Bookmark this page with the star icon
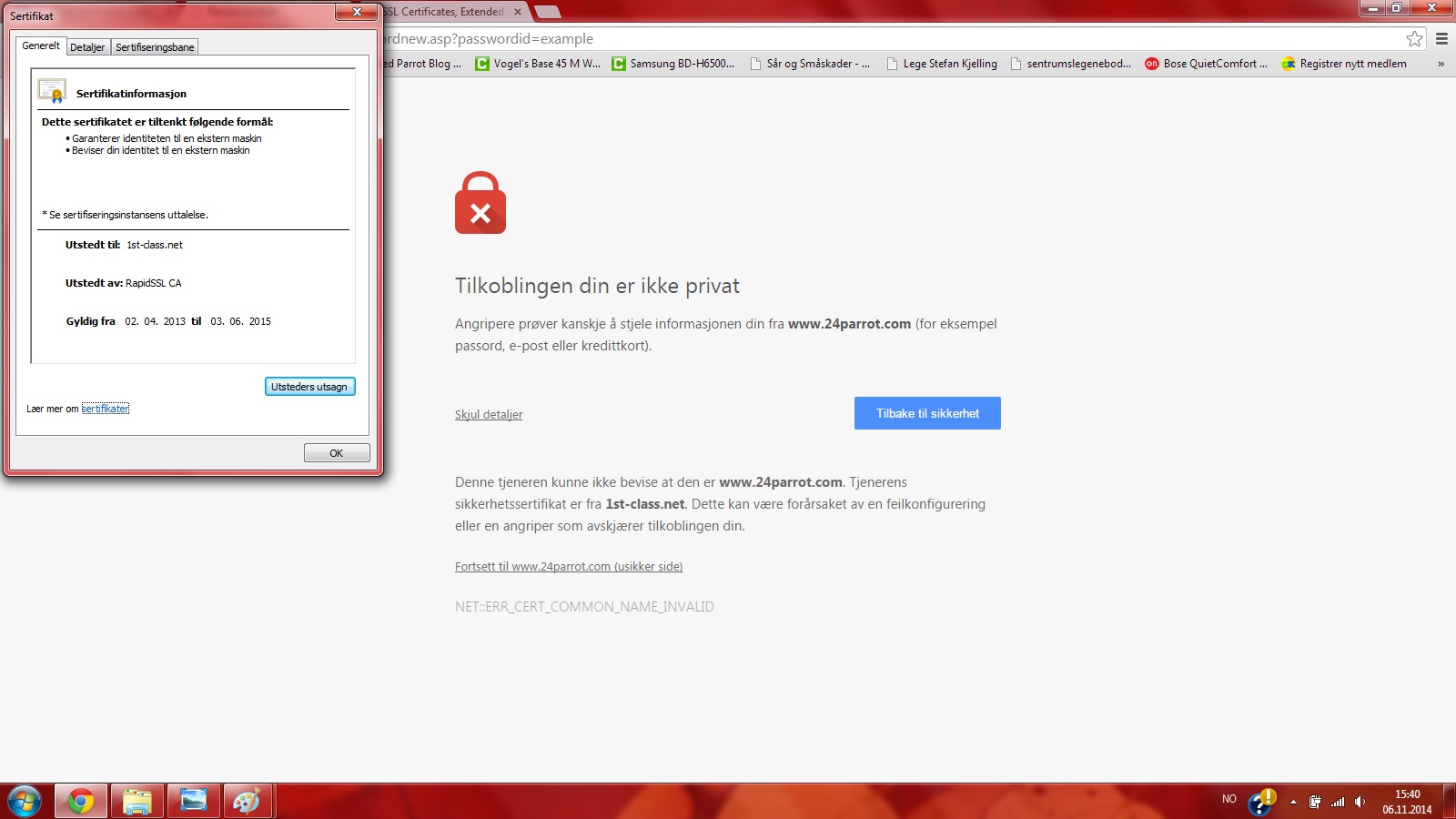 click(1414, 39)
